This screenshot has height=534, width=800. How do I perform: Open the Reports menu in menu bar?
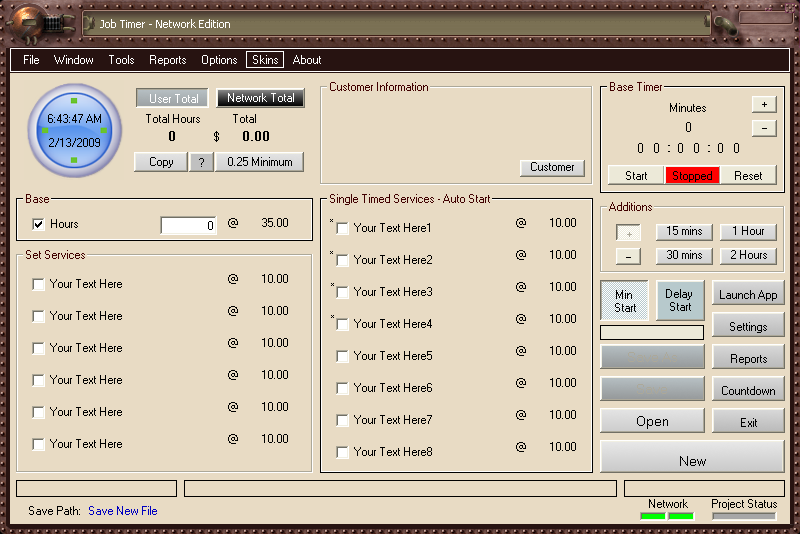click(x=167, y=60)
